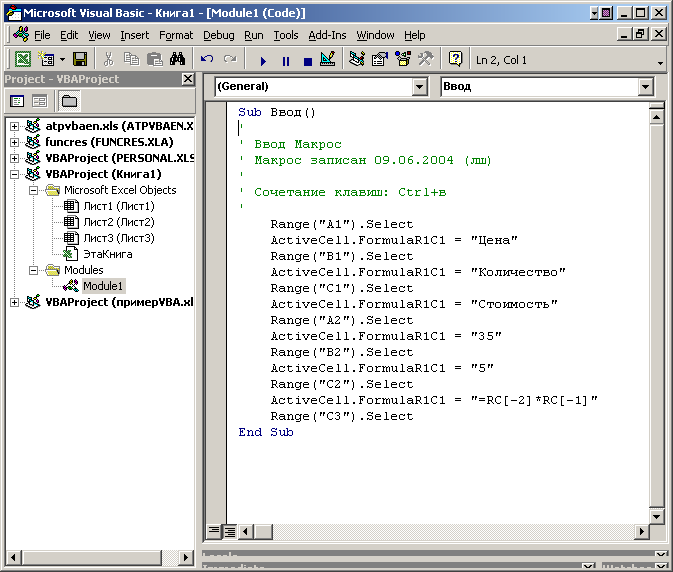Select Лист1 (Лист1) in project tree

point(118,206)
